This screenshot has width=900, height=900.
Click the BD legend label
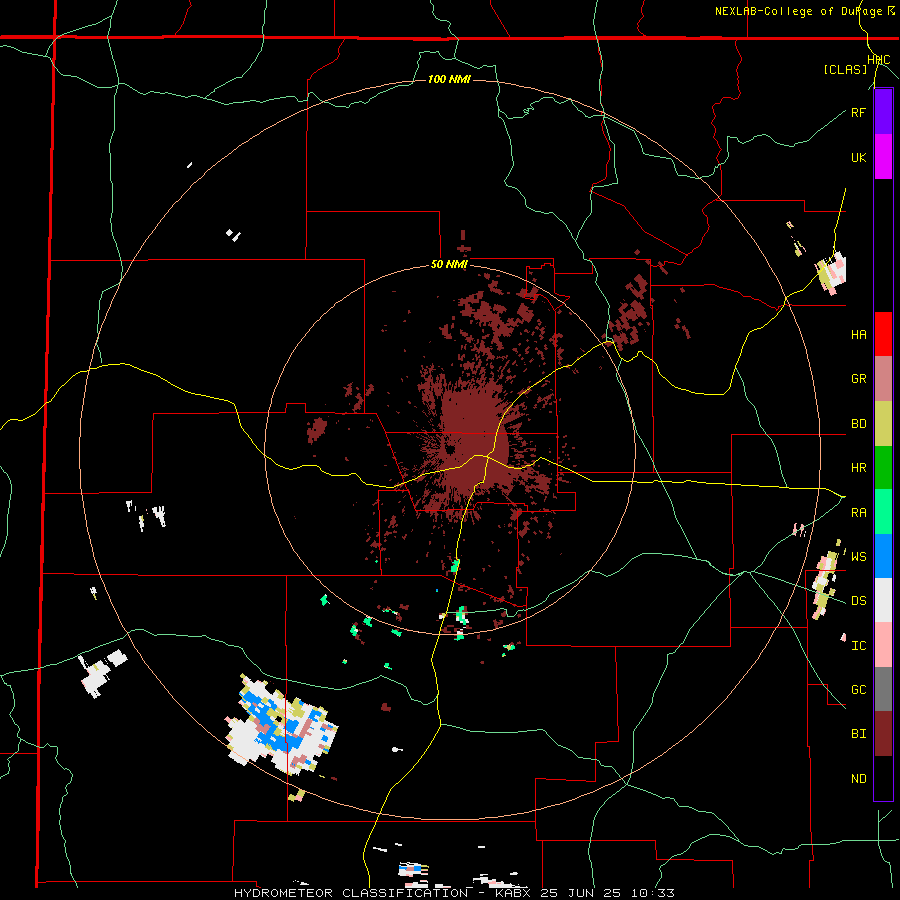pos(858,424)
